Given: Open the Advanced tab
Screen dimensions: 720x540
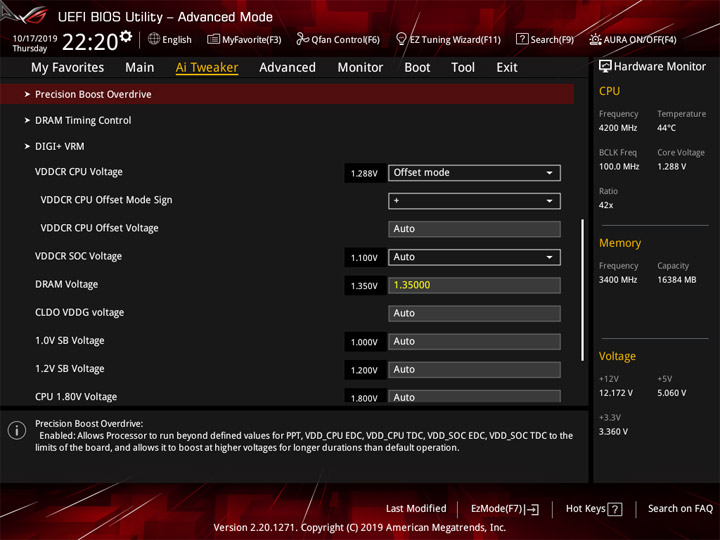Looking at the screenshot, I should [x=287, y=68].
